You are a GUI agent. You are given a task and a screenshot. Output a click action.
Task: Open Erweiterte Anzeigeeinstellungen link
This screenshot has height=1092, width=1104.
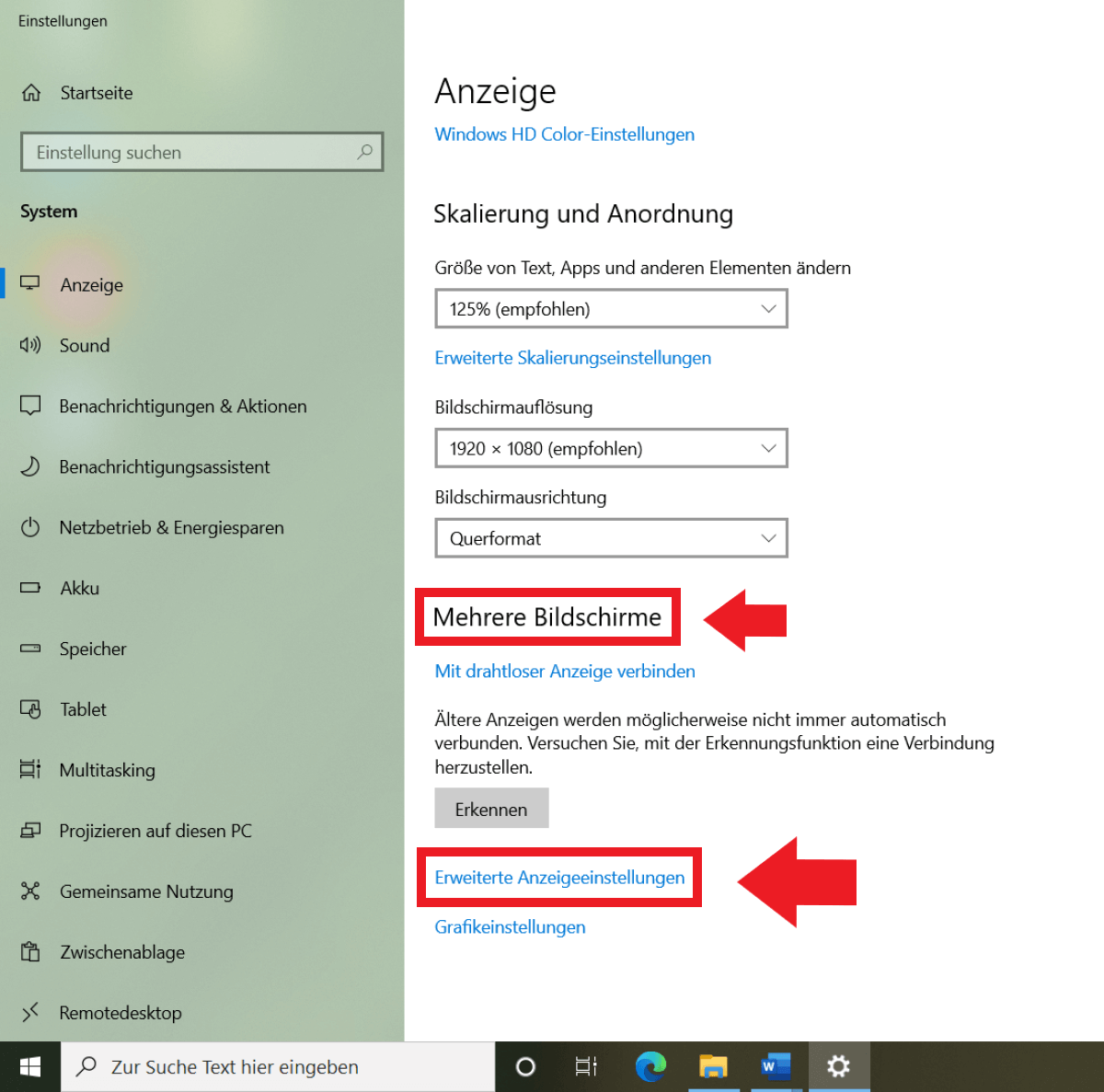point(559,878)
